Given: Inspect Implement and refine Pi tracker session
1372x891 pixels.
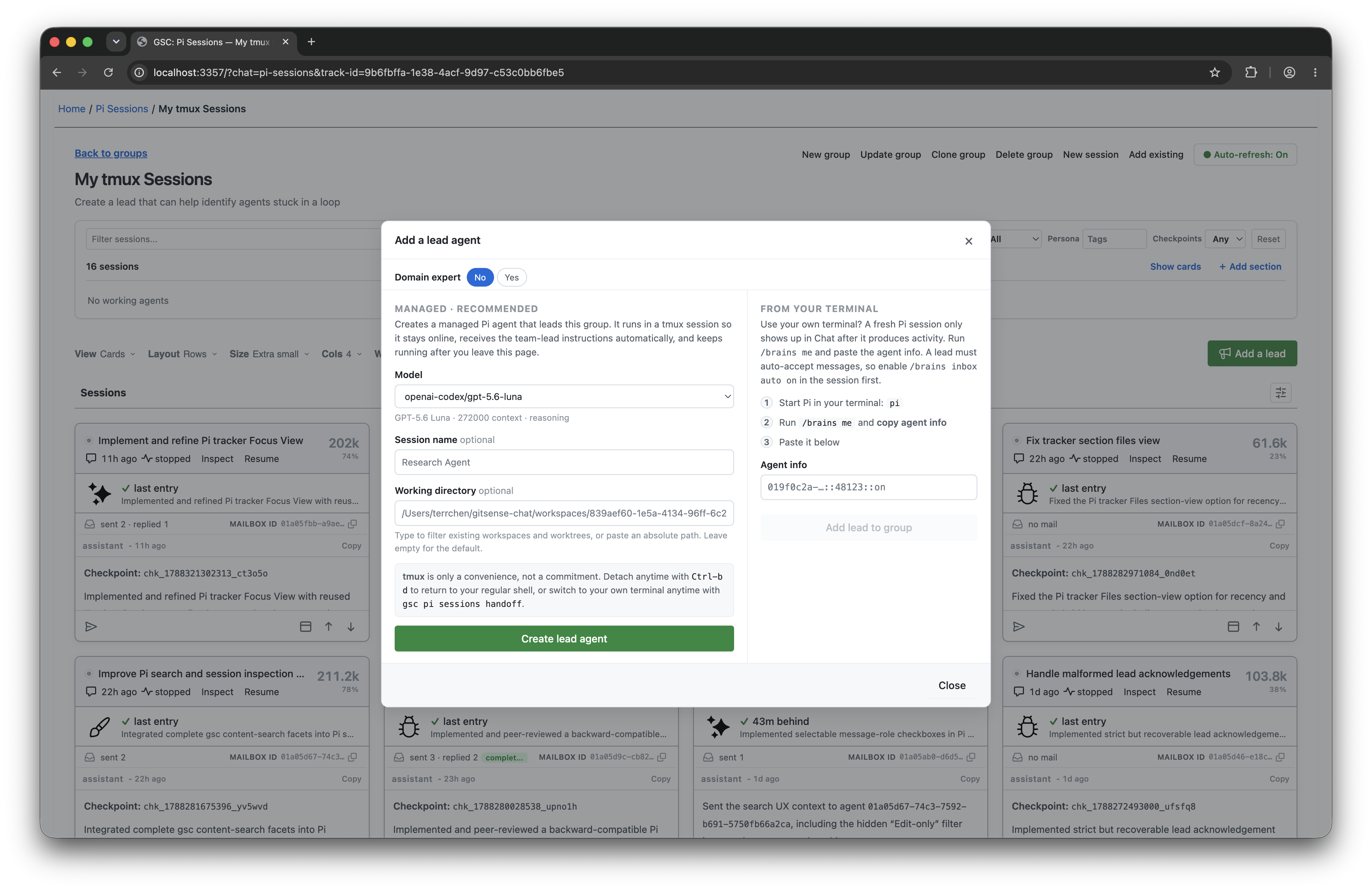Looking at the screenshot, I should [x=217, y=459].
